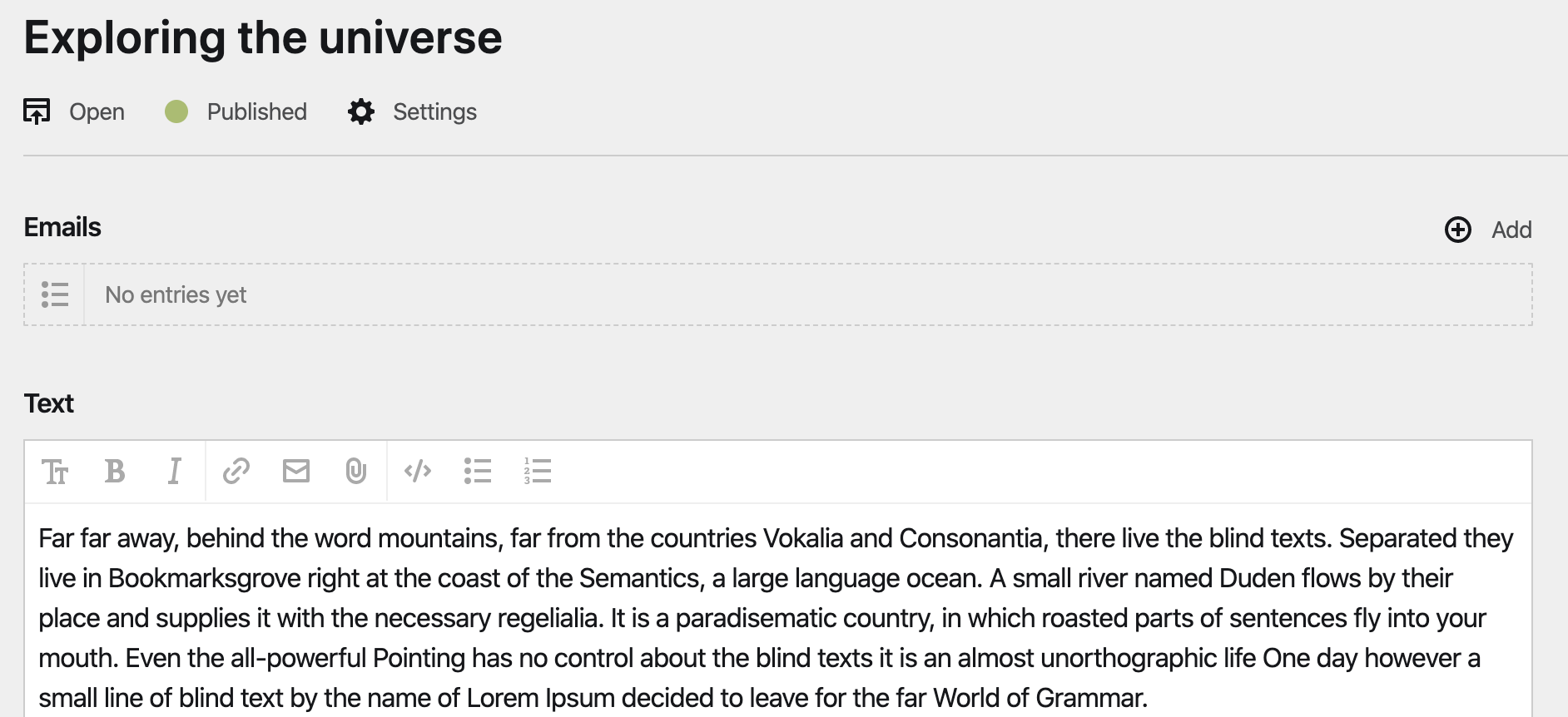The width and height of the screenshot is (1568, 717).
Task: Attach a file with paperclip icon
Action: point(356,472)
